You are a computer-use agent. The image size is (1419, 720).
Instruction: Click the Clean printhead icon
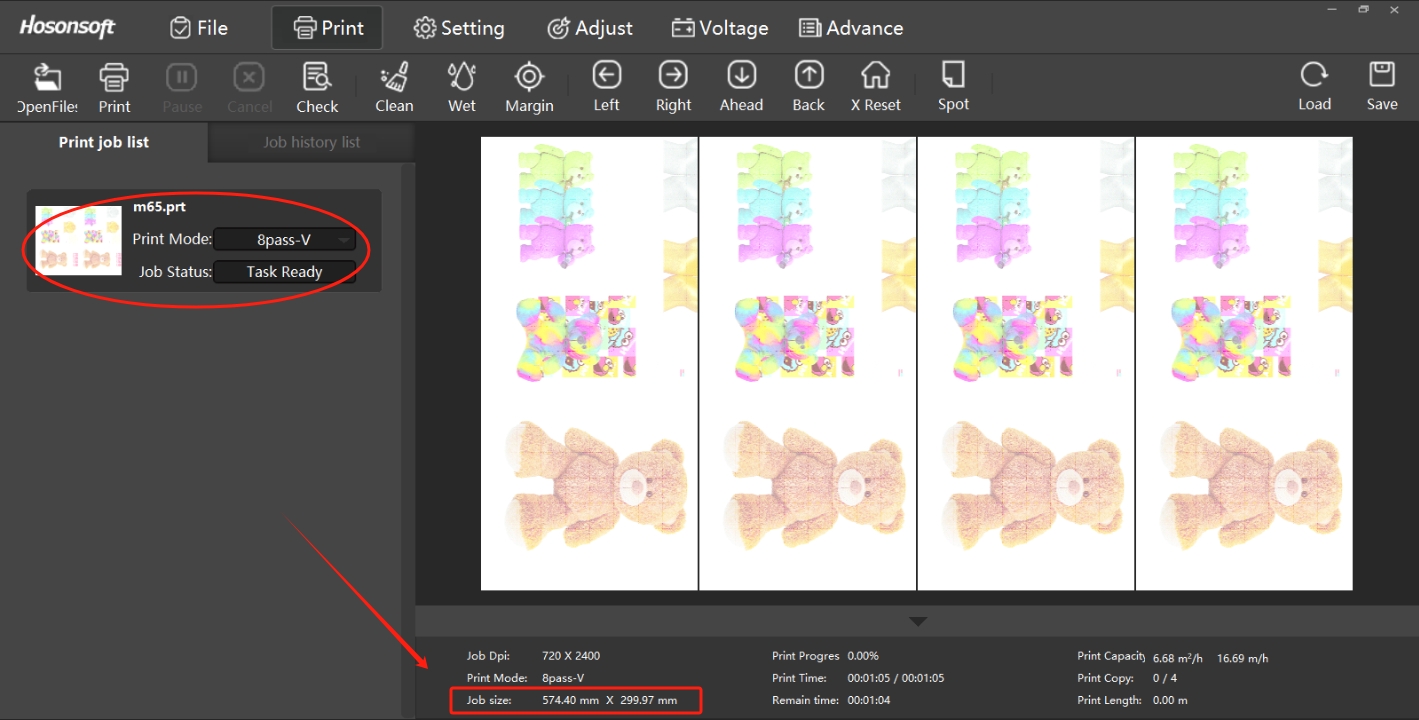point(394,78)
